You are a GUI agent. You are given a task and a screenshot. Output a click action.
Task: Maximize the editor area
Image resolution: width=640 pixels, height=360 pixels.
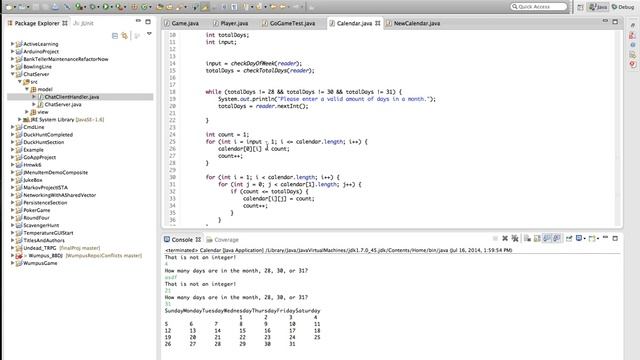(x=615, y=22)
